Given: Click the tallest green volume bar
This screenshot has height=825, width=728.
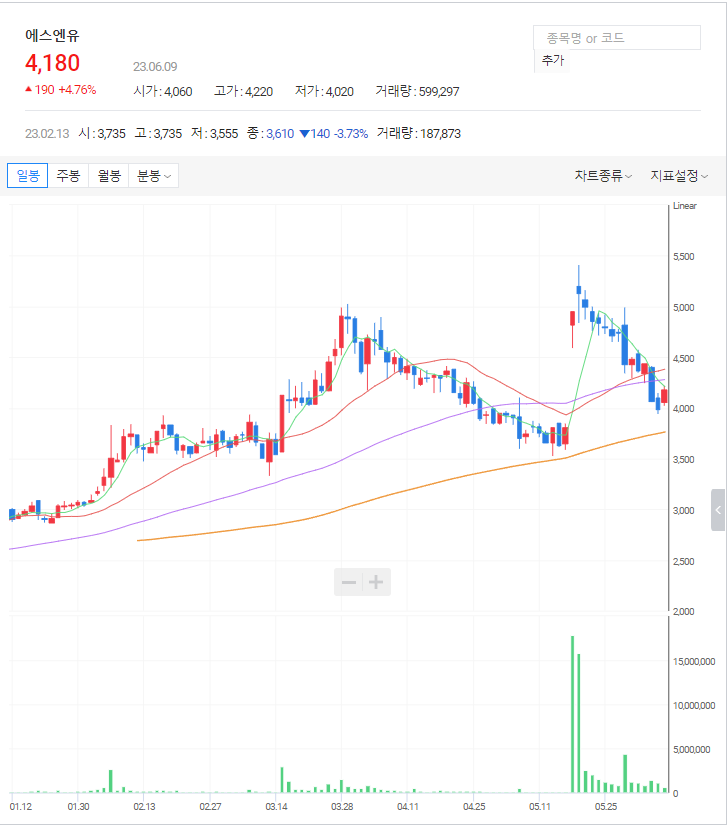Looking at the screenshot, I should click(x=572, y=714).
